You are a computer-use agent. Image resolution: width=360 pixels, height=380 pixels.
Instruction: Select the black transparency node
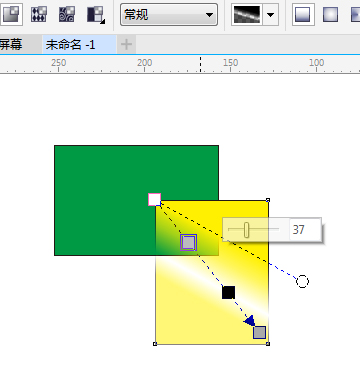(x=228, y=292)
